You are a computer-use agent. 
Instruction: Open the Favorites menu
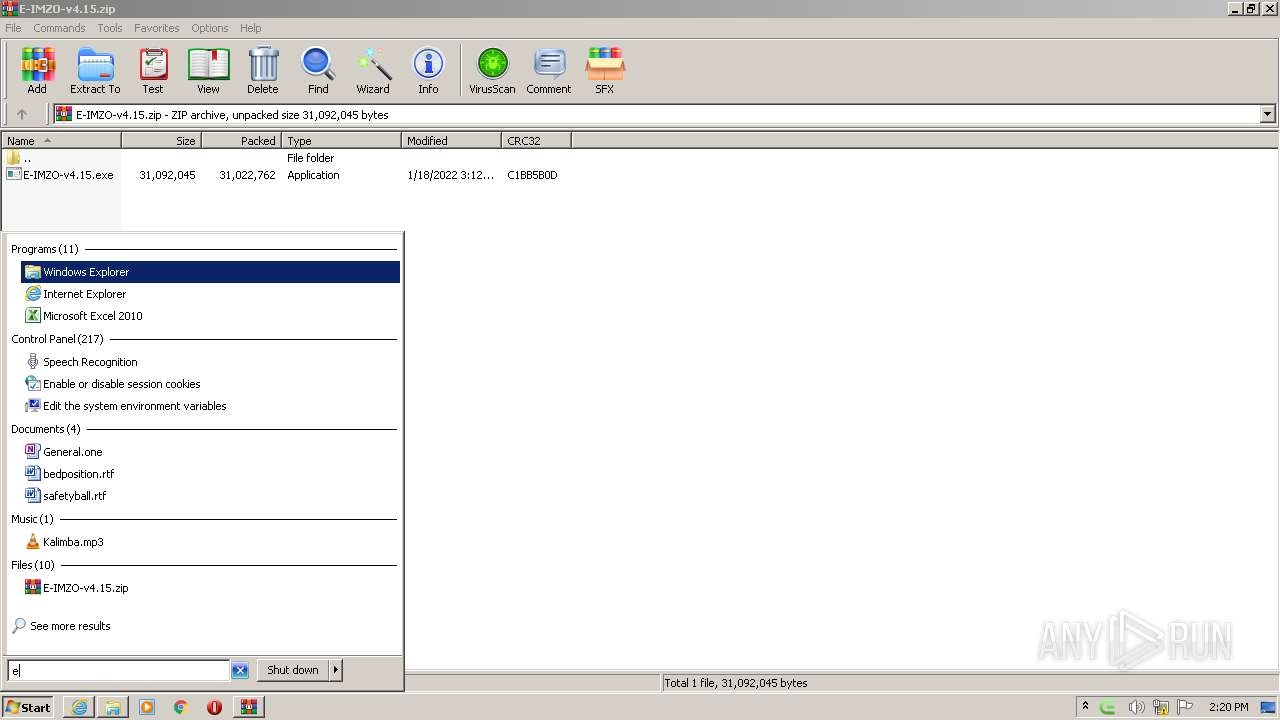(157, 28)
